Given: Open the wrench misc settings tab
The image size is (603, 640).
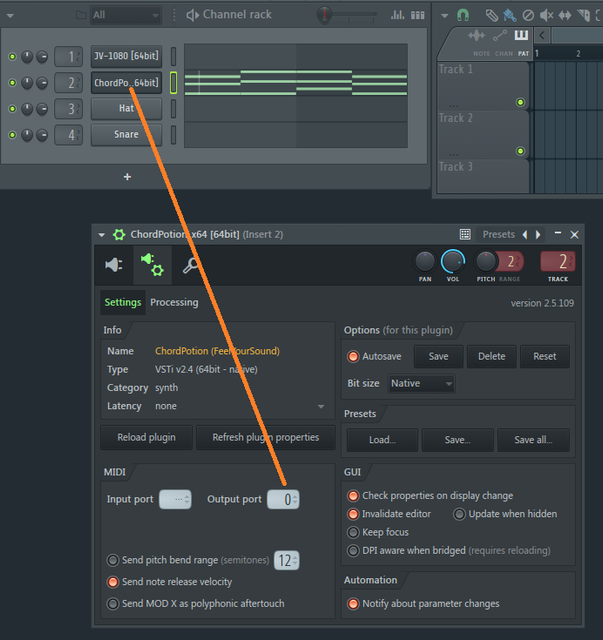Looking at the screenshot, I should [190, 265].
